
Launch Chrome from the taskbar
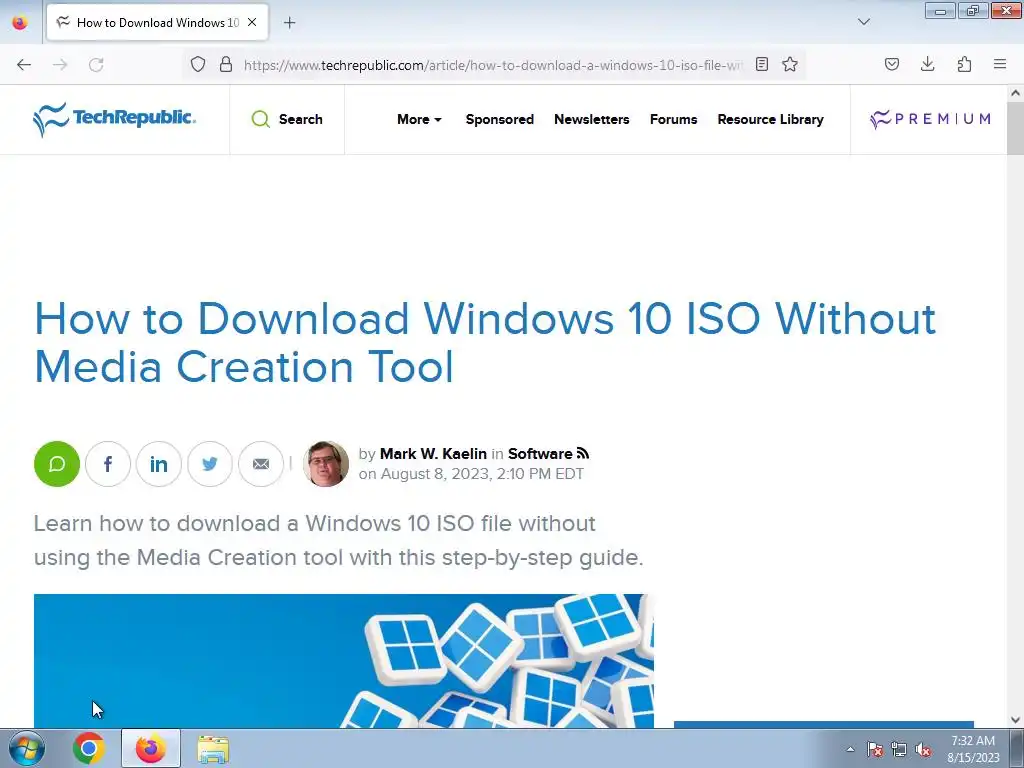point(89,748)
